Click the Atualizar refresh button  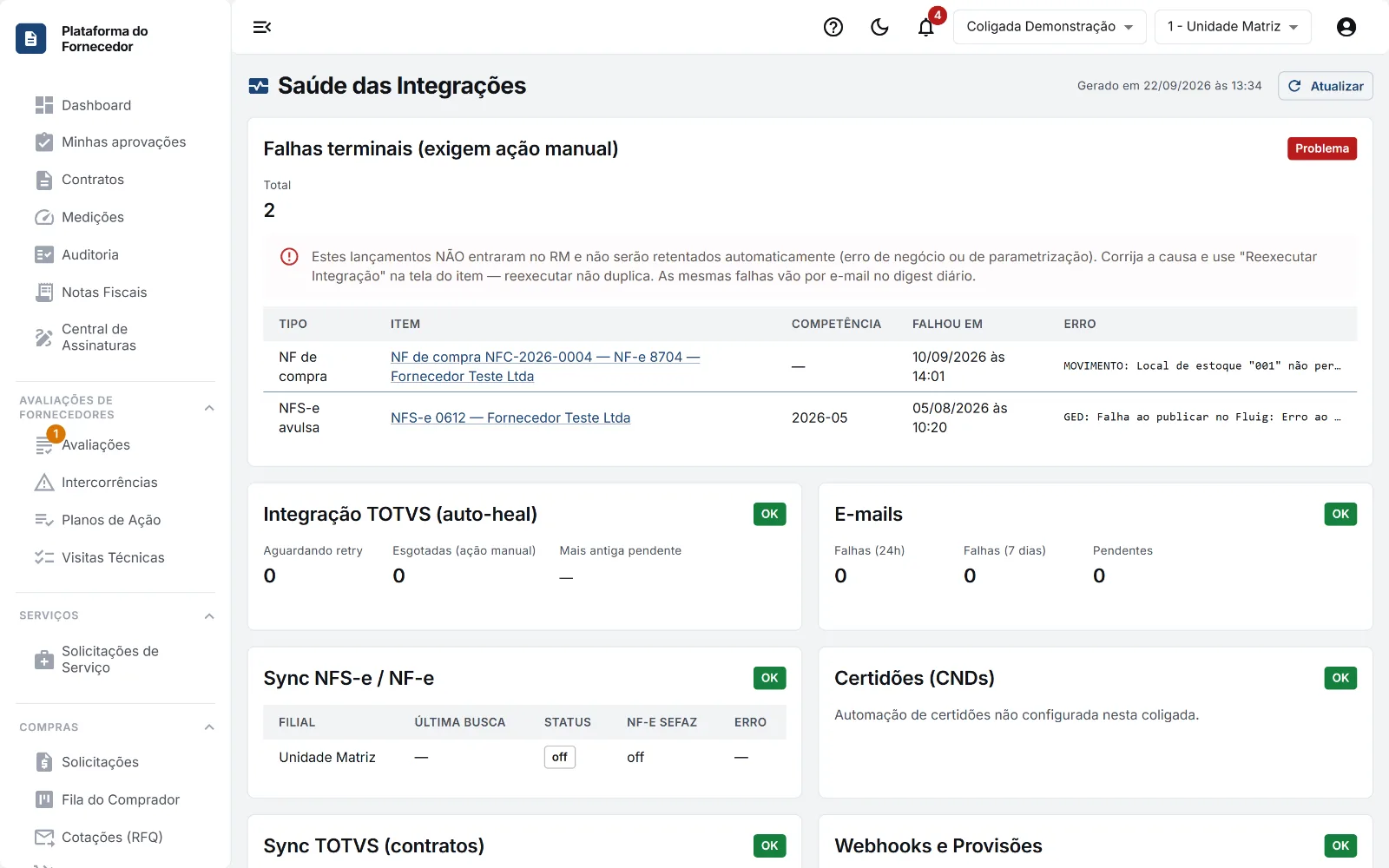click(x=1325, y=86)
